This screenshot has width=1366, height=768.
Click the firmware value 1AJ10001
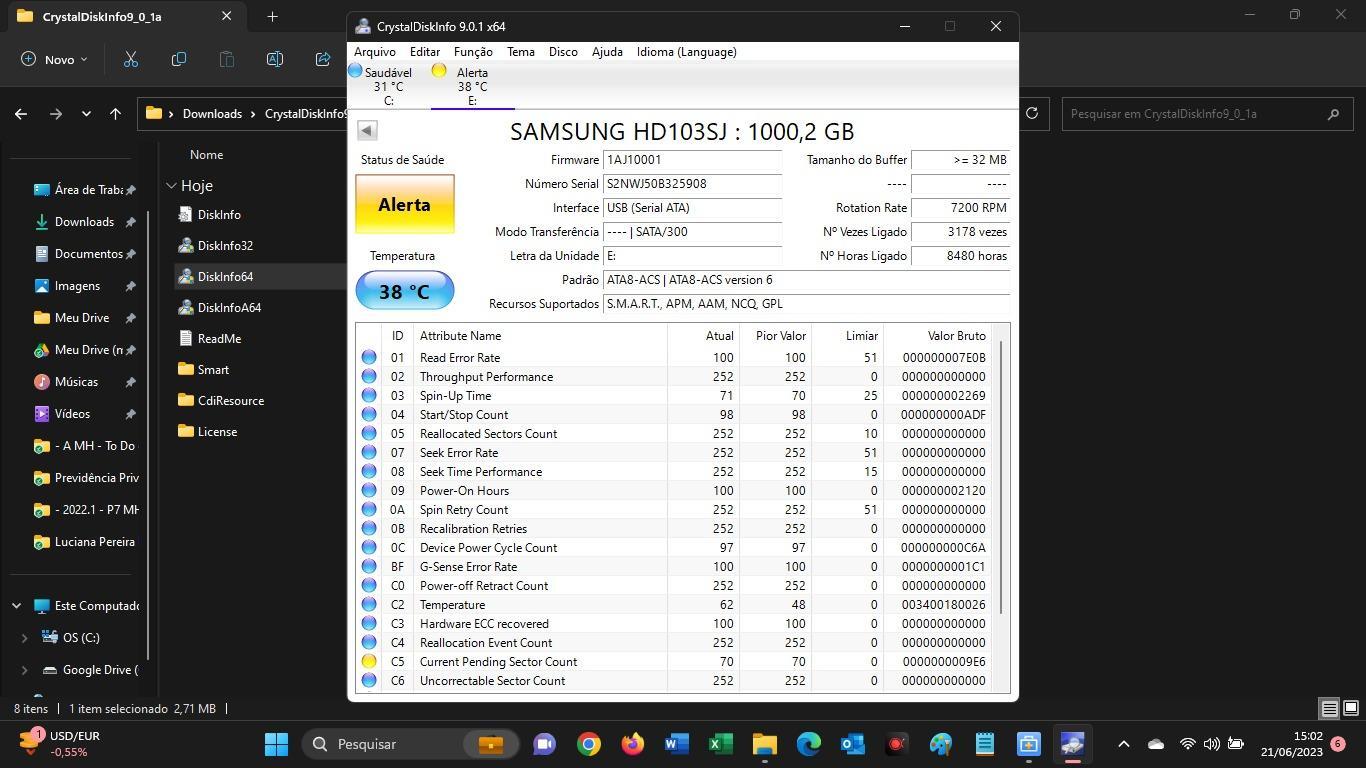(x=692, y=160)
